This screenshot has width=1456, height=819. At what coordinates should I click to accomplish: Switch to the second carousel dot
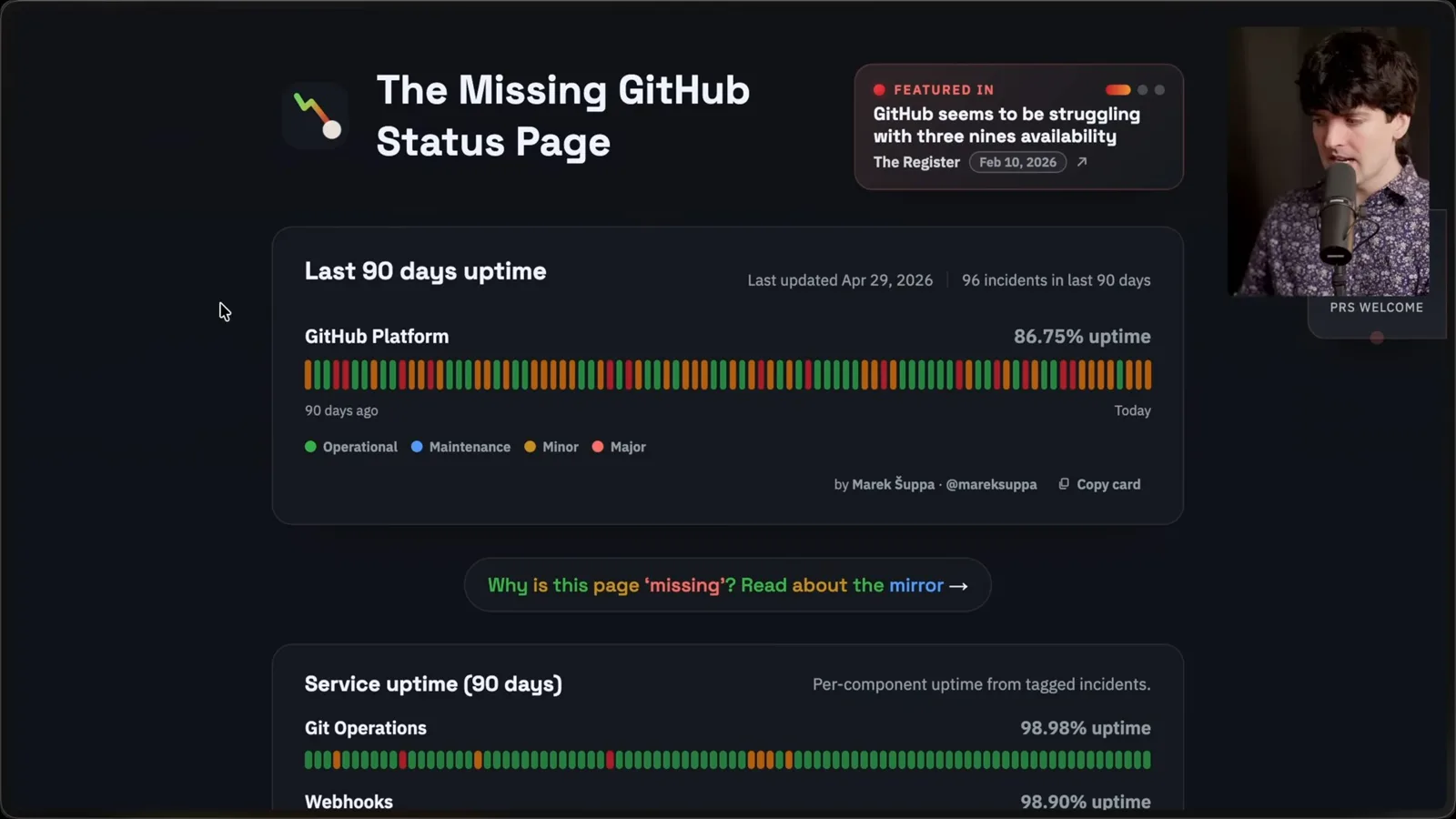point(1143,90)
